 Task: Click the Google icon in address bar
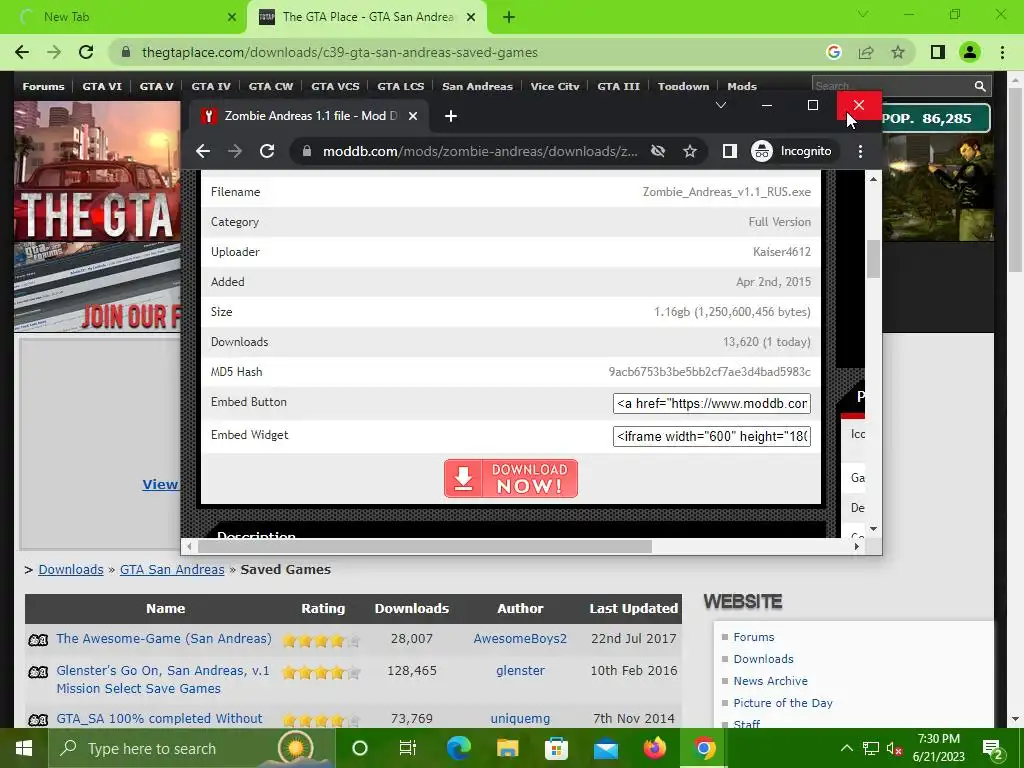(x=833, y=52)
